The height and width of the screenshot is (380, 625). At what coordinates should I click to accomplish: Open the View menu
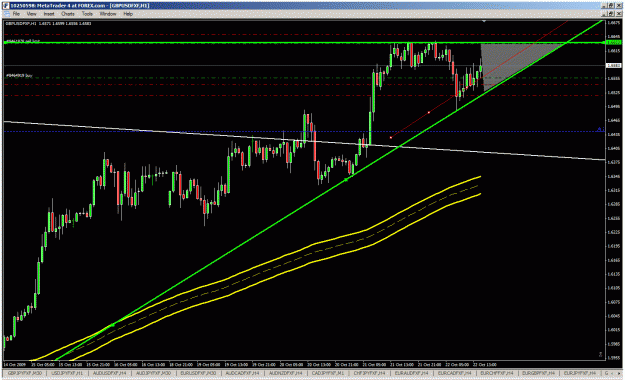(x=31, y=14)
